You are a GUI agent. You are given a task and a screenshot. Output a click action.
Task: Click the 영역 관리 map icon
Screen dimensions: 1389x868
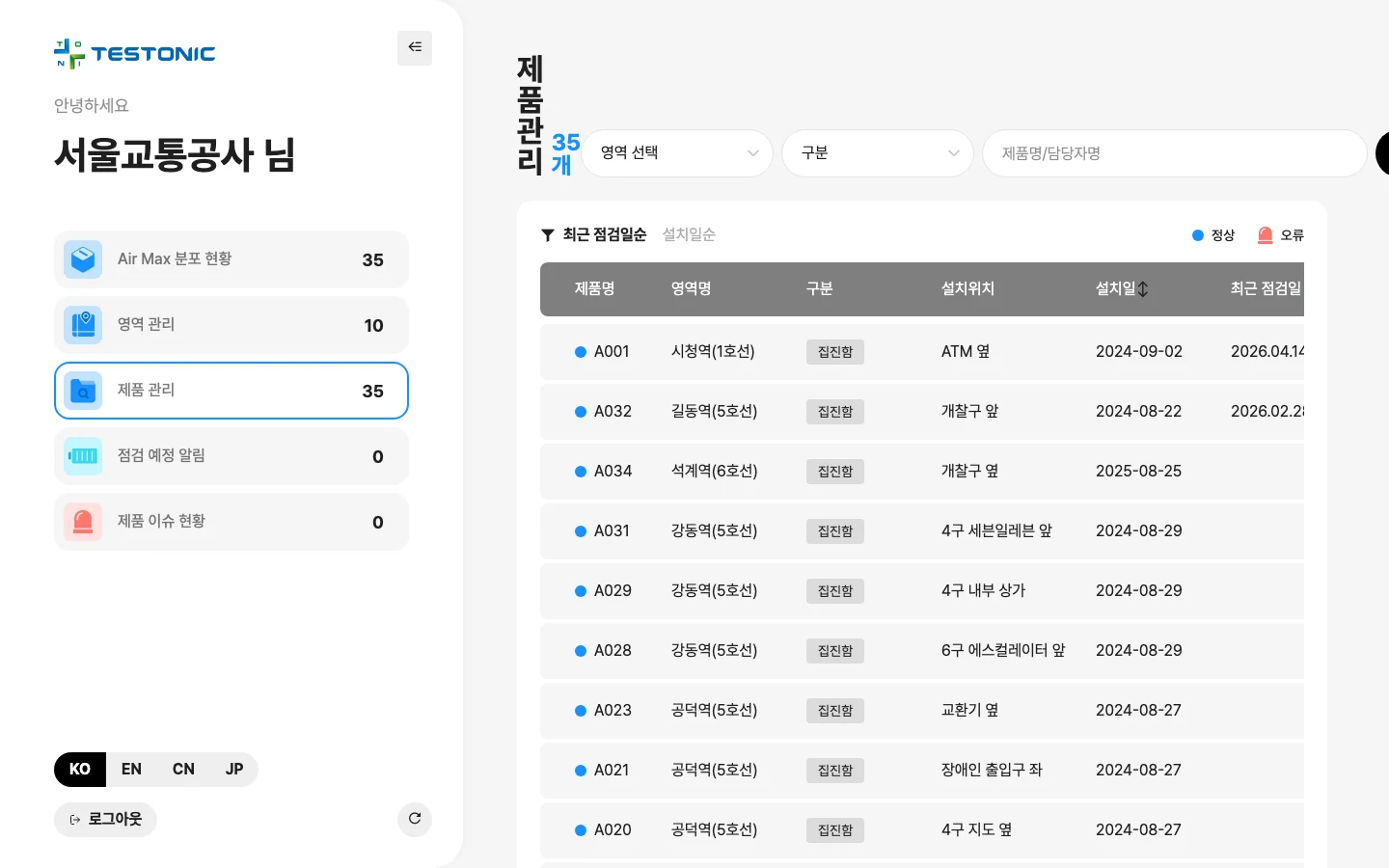(x=83, y=325)
